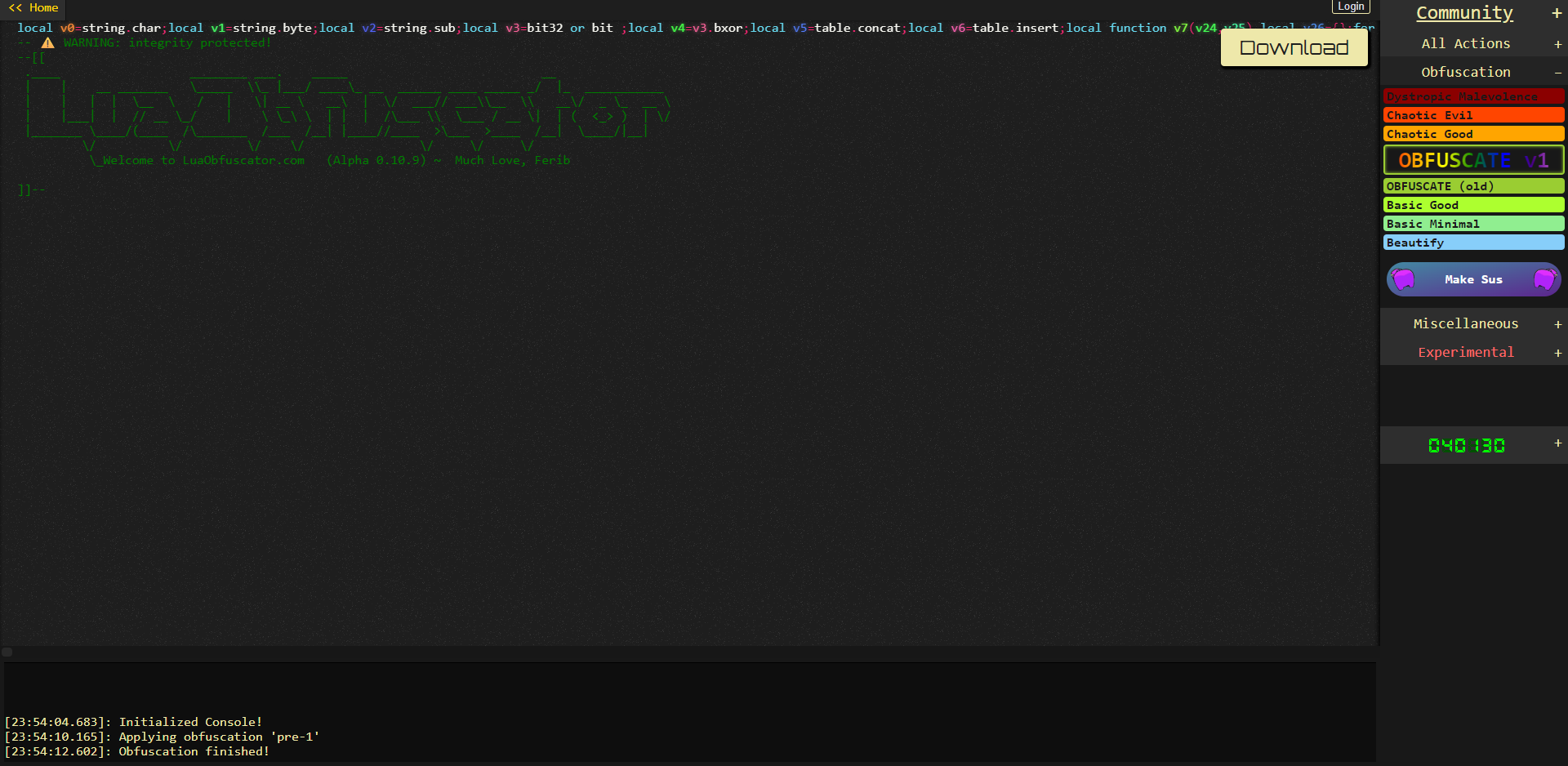Expand the counter panel plus sign
Image resolution: width=1568 pixels, height=766 pixels.
pyautogui.click(x=1557, y=443)
